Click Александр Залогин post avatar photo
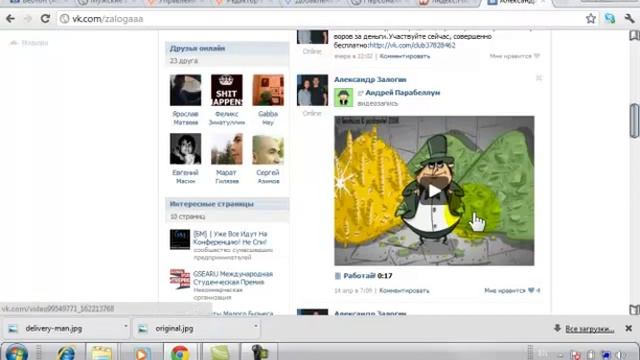The image size is (640, 360). [312, 90]
